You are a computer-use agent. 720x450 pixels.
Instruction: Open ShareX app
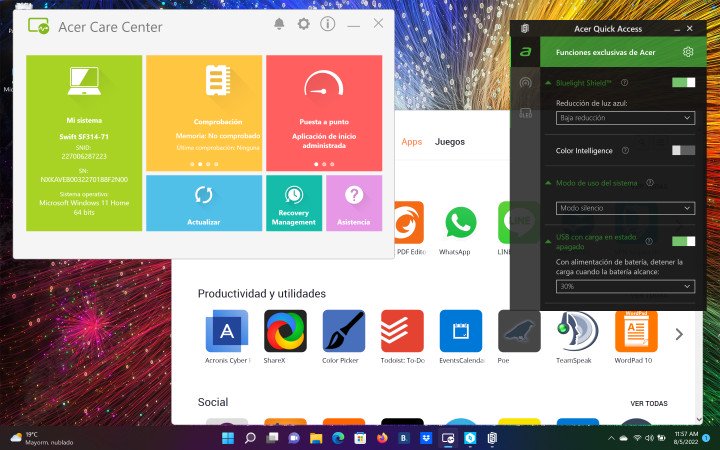point(285,331)
